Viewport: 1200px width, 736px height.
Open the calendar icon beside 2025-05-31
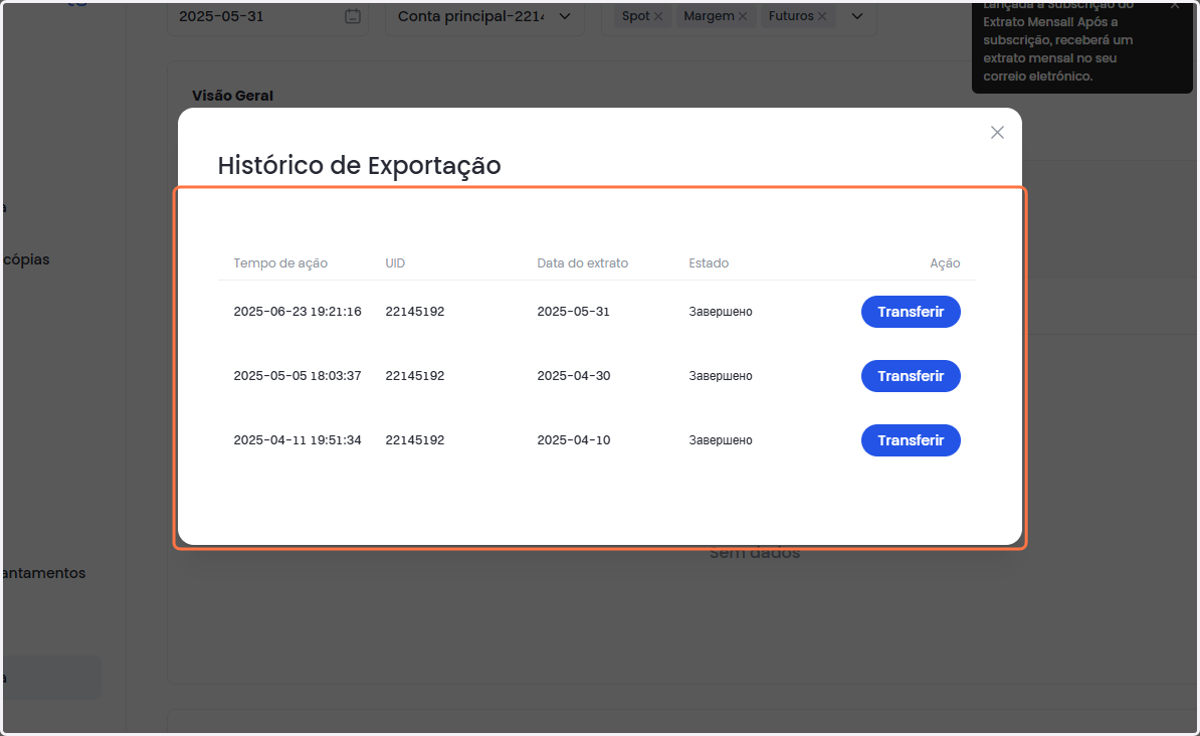352,16
